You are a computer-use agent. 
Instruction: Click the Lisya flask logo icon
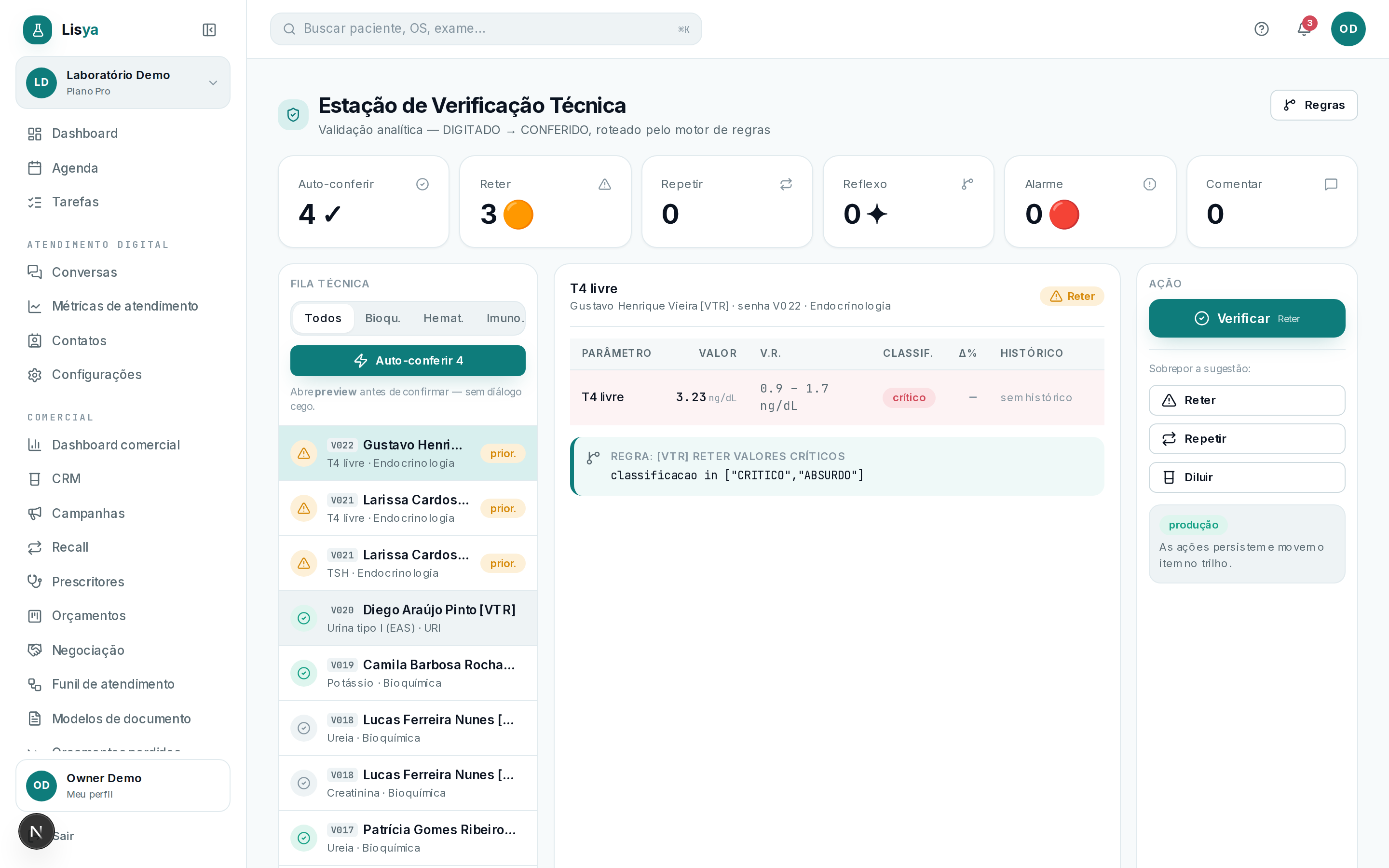pos(37,29)
